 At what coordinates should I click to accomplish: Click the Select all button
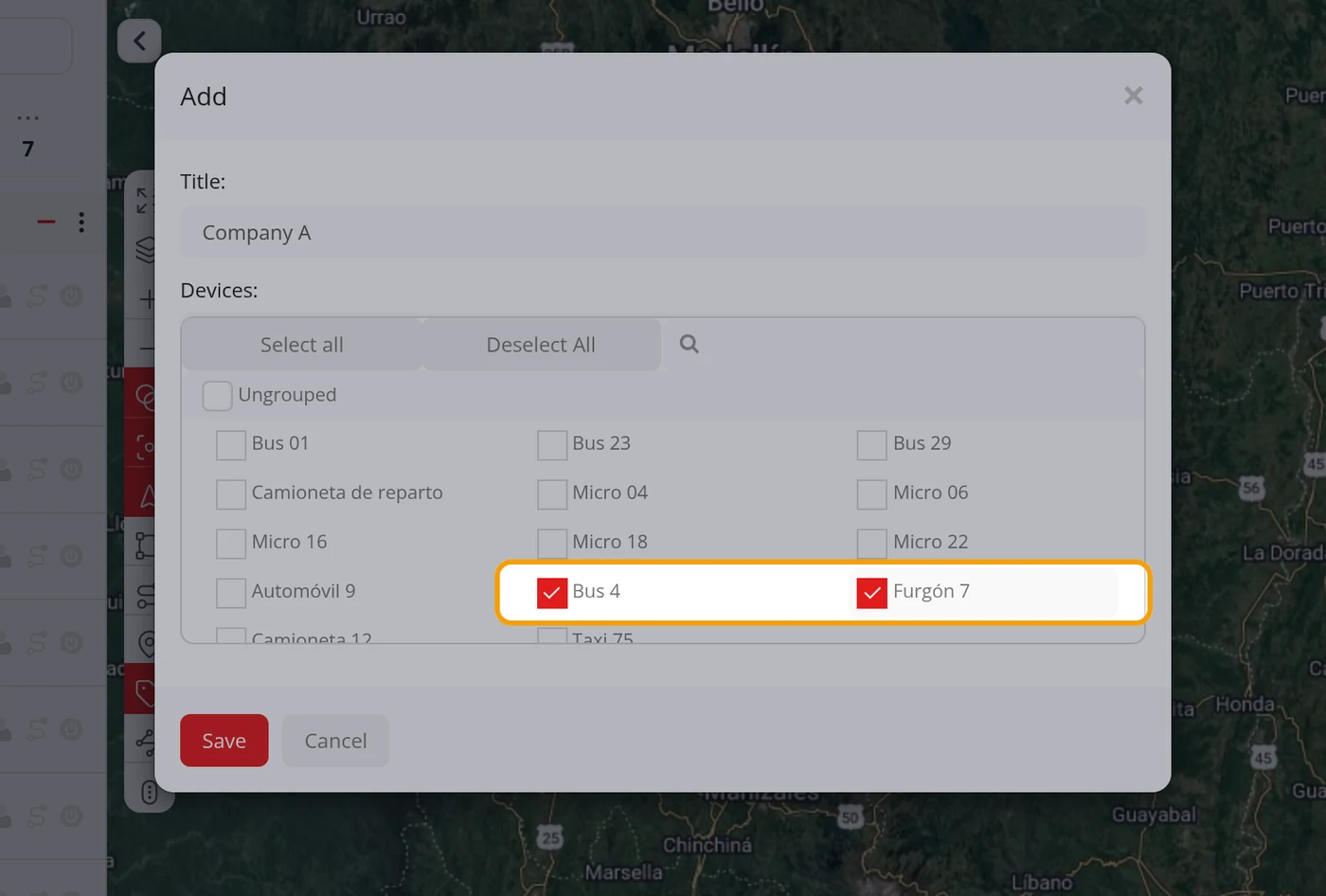302,345
